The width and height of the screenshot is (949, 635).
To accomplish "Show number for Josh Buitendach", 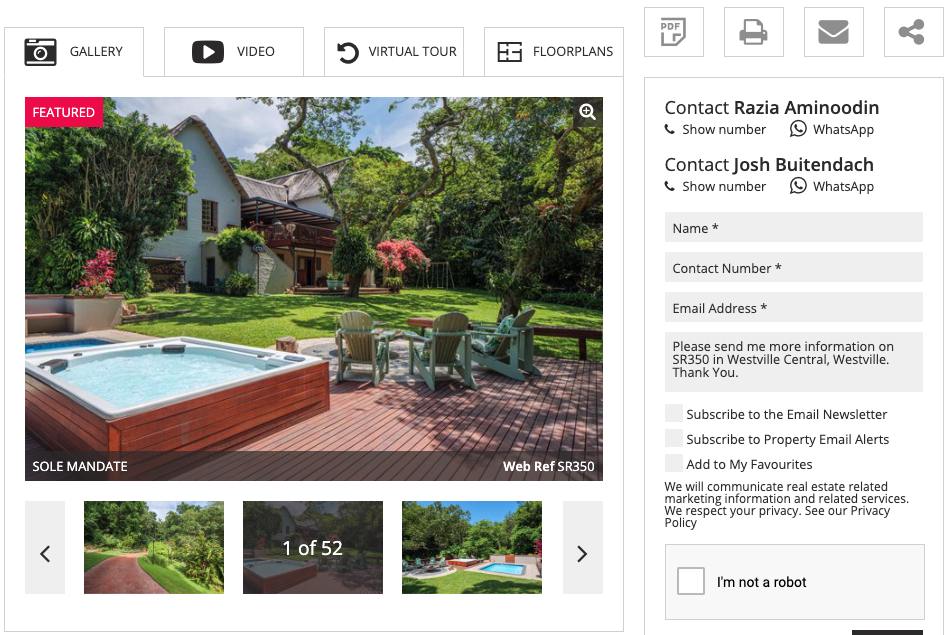I will [x=715, y=186].
